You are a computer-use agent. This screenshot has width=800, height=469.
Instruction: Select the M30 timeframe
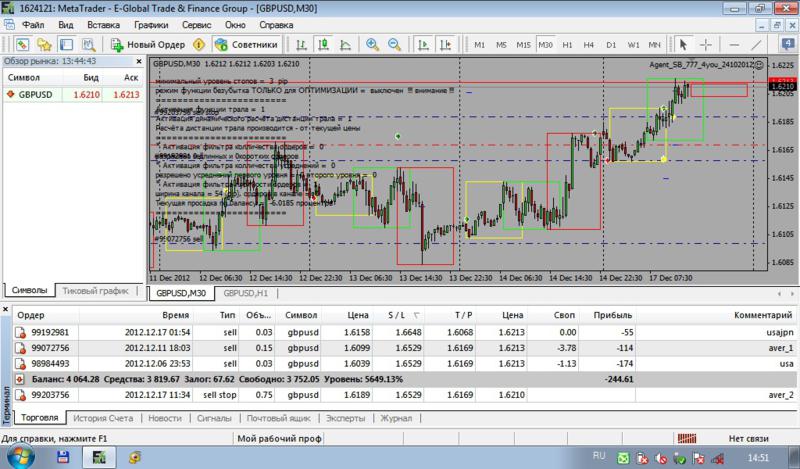545,45
